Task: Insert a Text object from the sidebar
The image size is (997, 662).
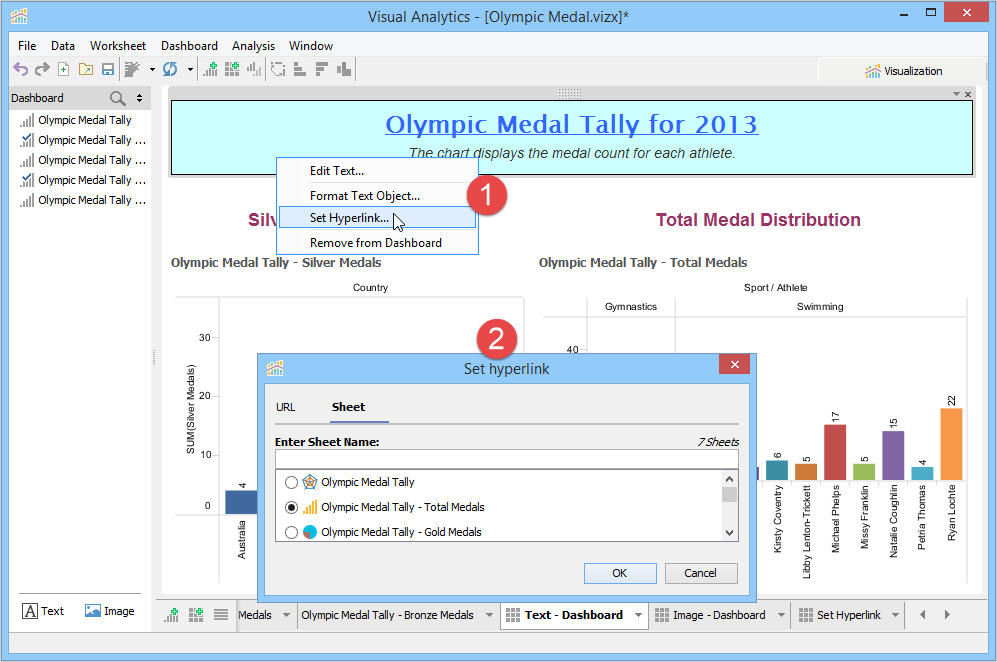Action: [x=43, y=611]
